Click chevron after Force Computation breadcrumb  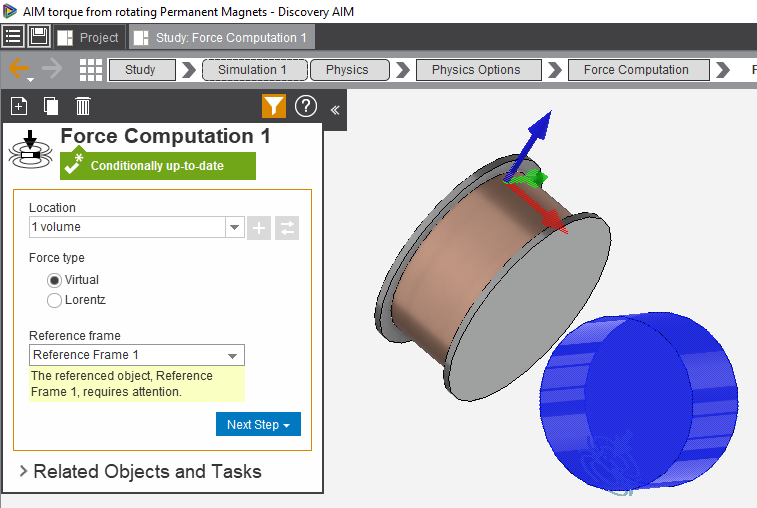(723, 70)
